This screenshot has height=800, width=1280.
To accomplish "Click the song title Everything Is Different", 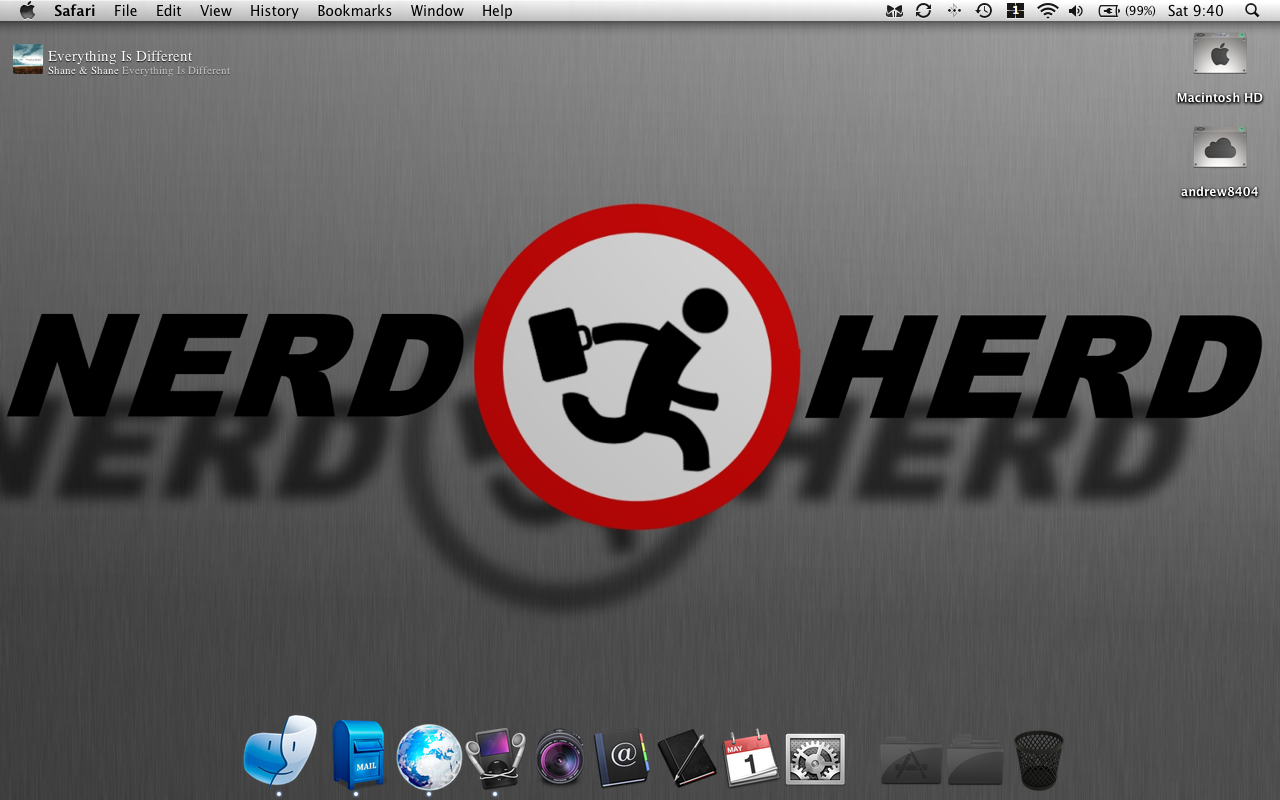I will (x=120, y=56).
